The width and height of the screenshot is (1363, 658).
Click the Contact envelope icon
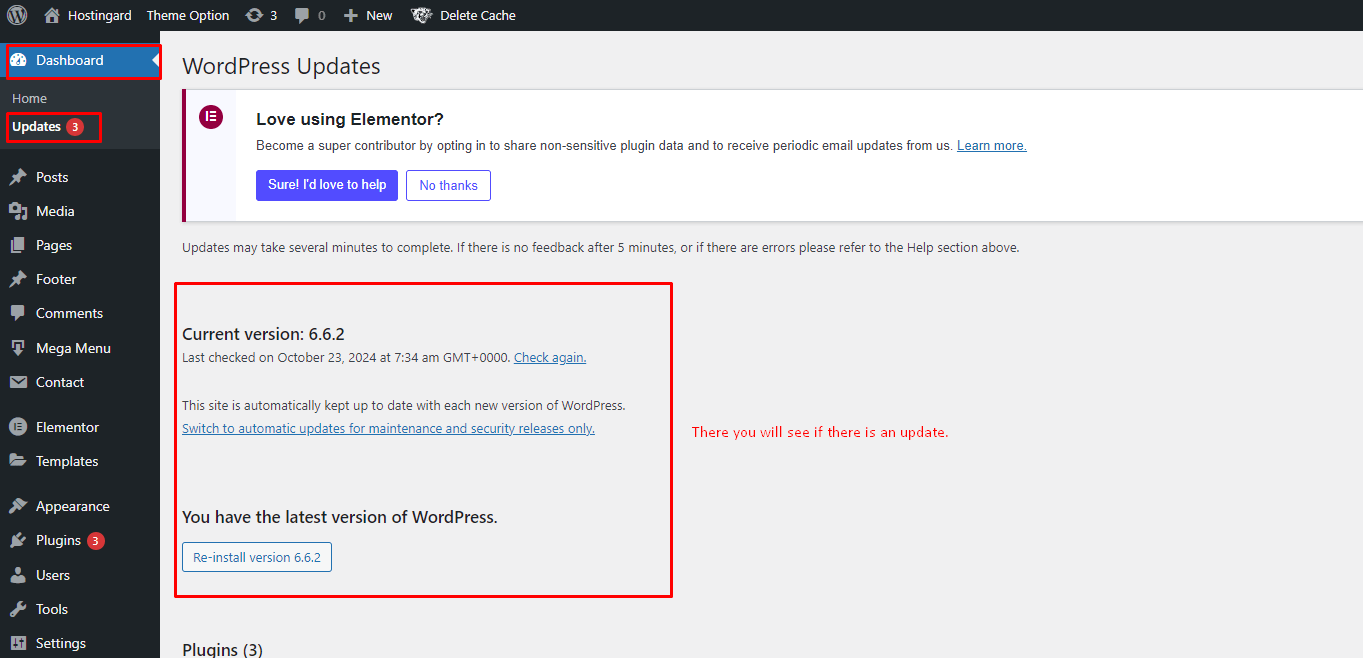[x=18, y=382]
